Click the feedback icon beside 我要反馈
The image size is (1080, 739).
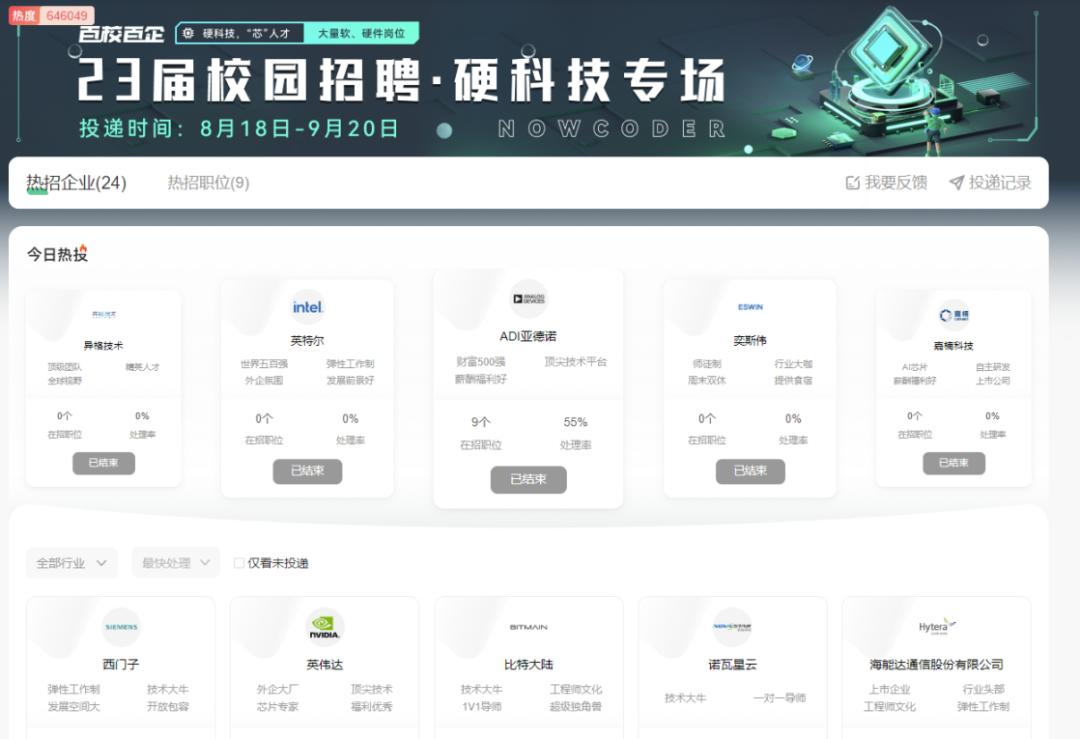pyautogui.click(x=853, y=183)
